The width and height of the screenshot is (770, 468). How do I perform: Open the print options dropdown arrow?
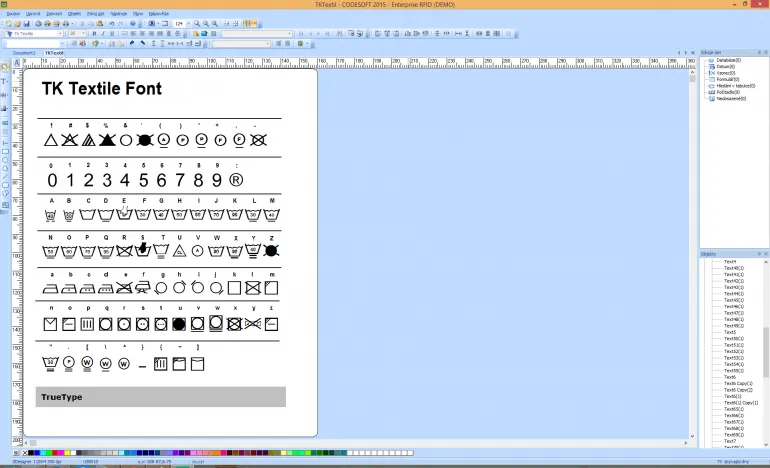[x=72, y=24]
